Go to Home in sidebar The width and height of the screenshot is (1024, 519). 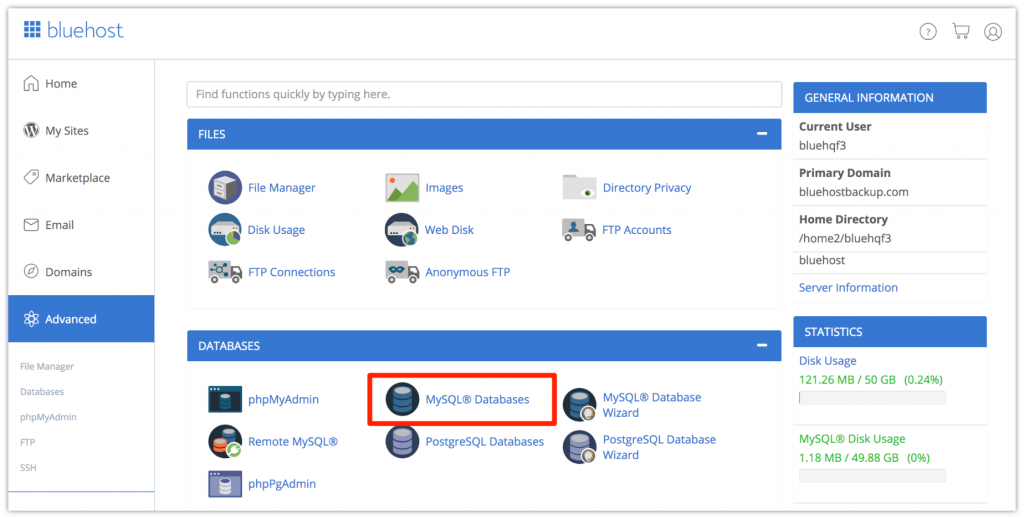[x=81, y=84]
